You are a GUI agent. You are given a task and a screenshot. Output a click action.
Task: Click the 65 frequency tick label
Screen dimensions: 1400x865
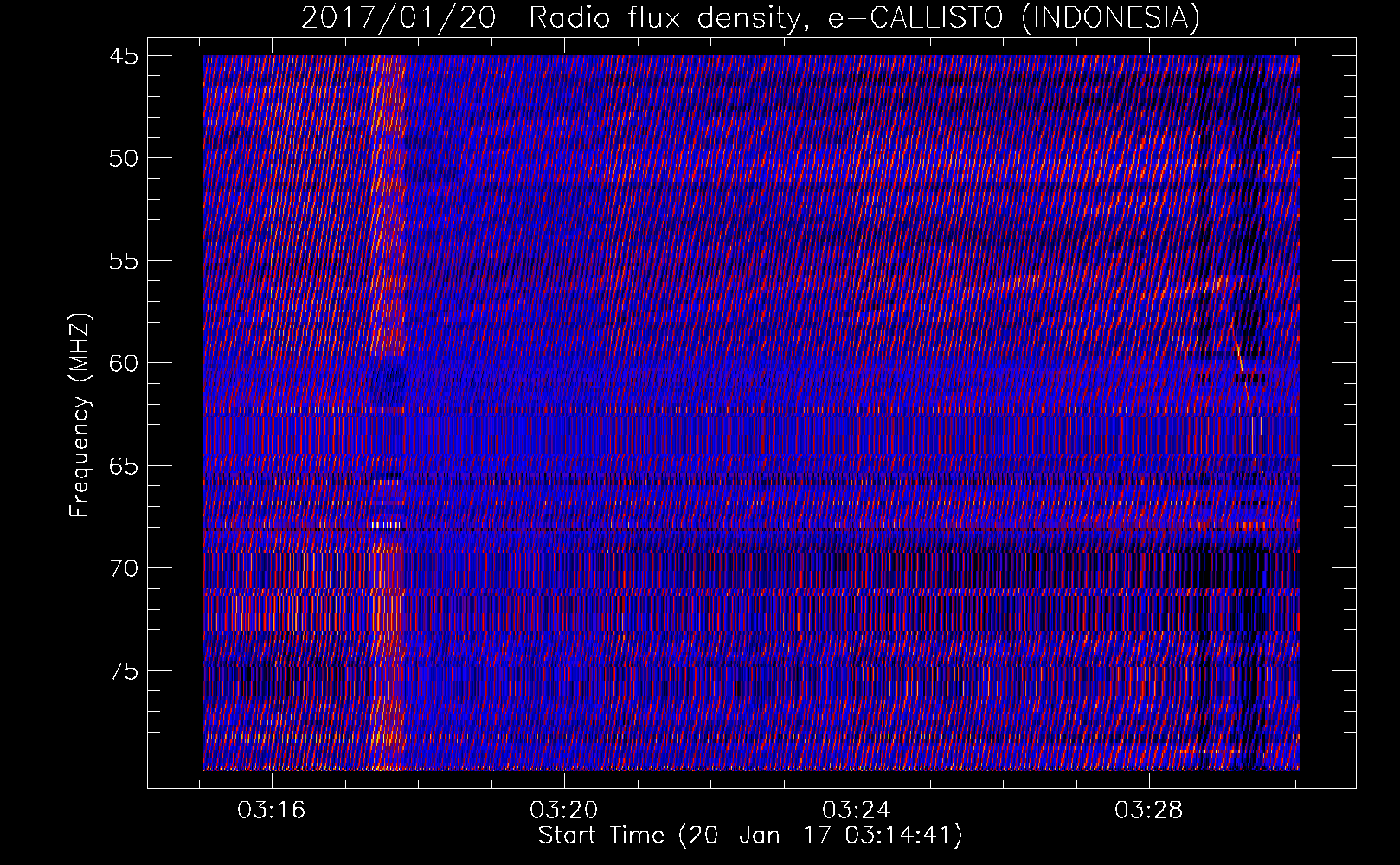[123, 465]
